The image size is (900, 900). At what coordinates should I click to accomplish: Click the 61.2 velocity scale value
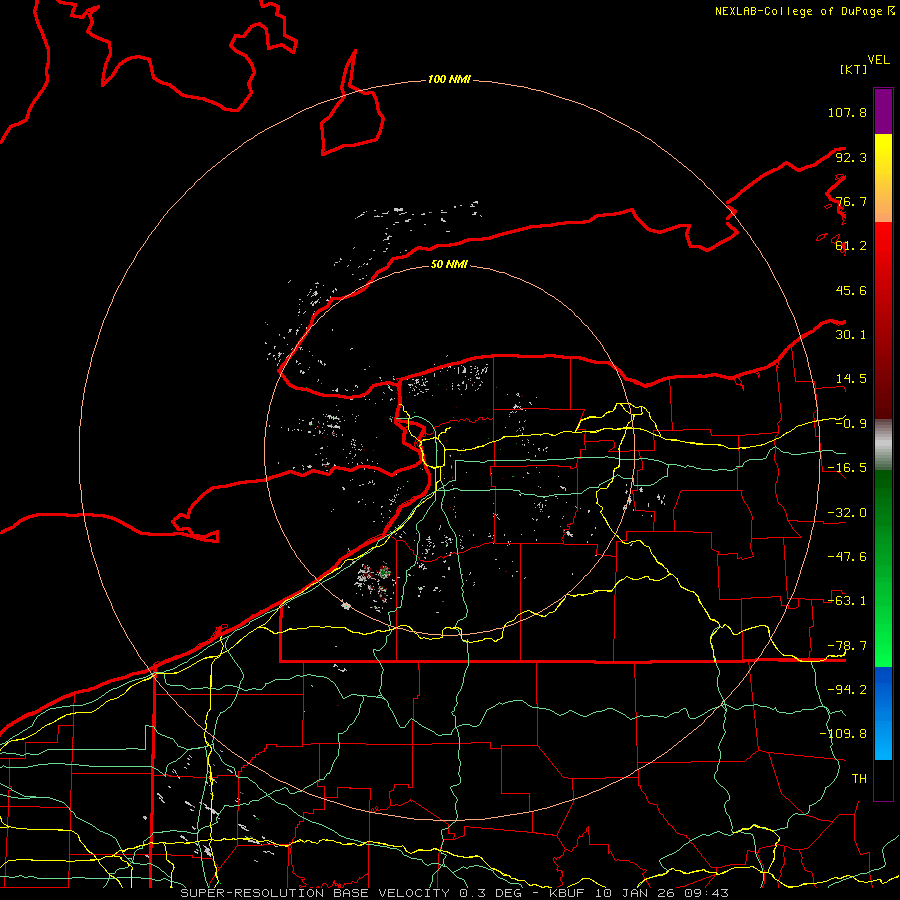click(x=851, y=246)
